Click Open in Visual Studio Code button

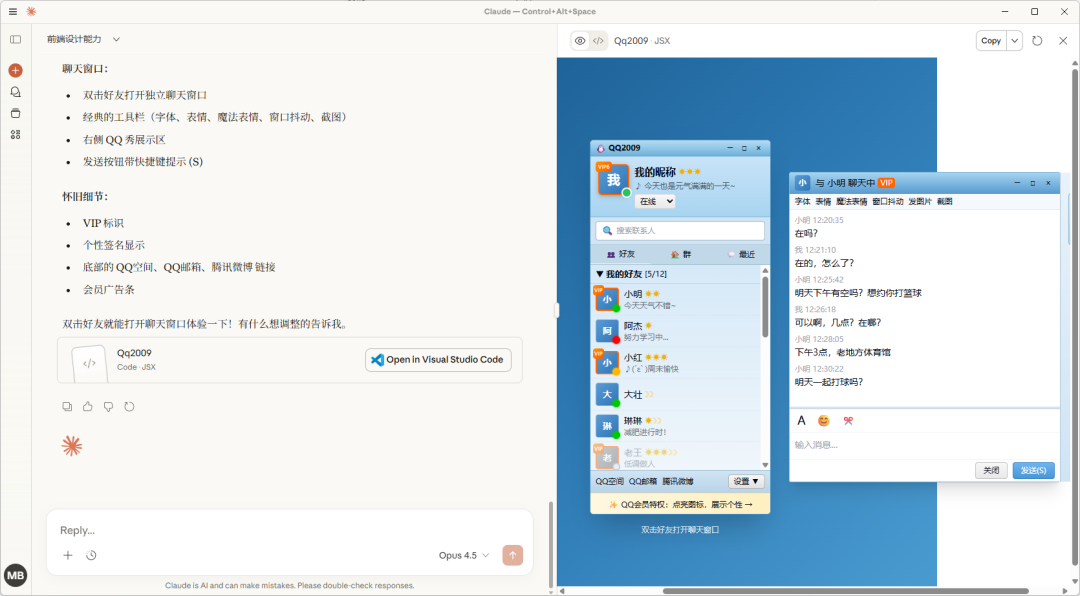click(x=438, y=360)
